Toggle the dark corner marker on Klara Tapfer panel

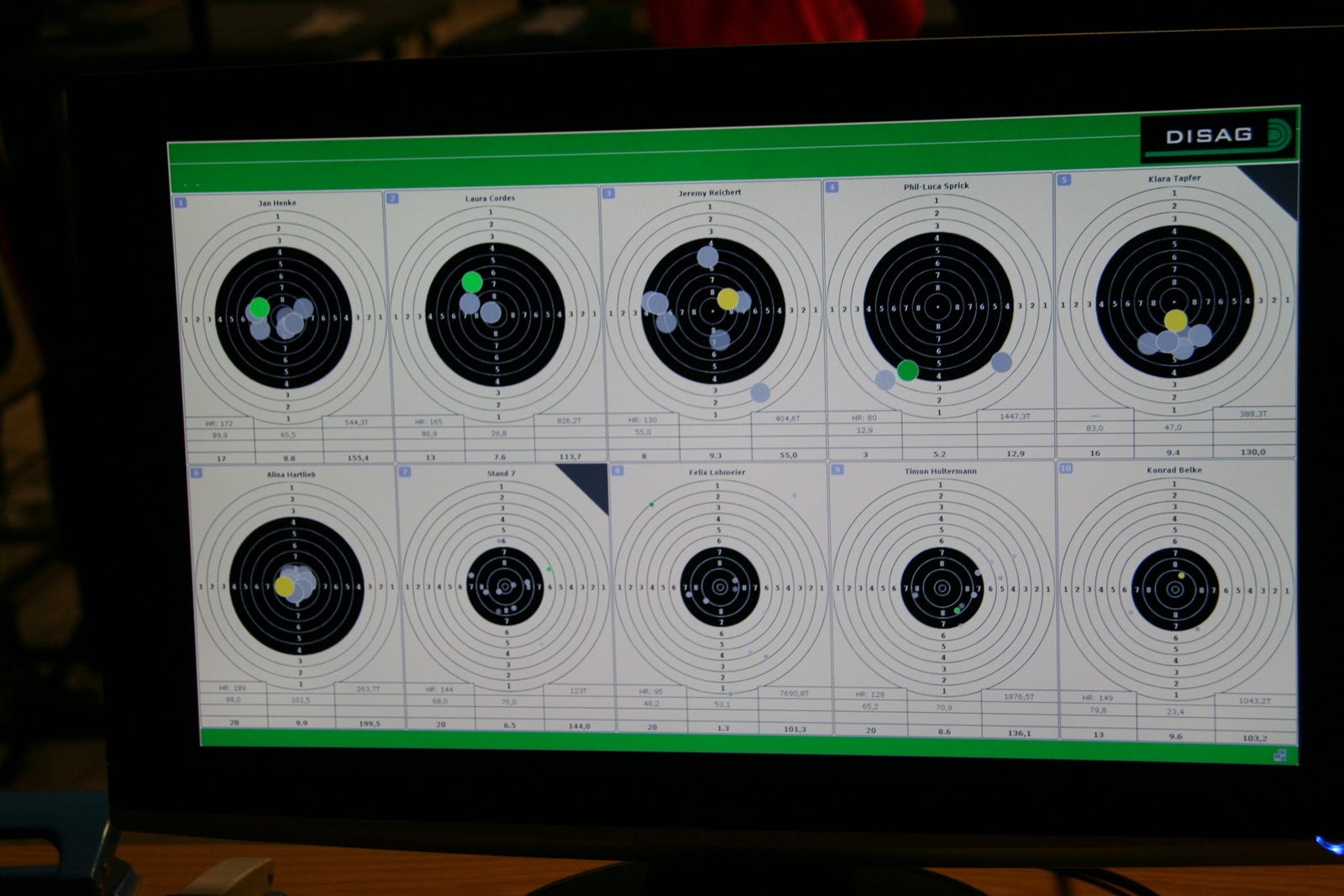pos(1274,186)
